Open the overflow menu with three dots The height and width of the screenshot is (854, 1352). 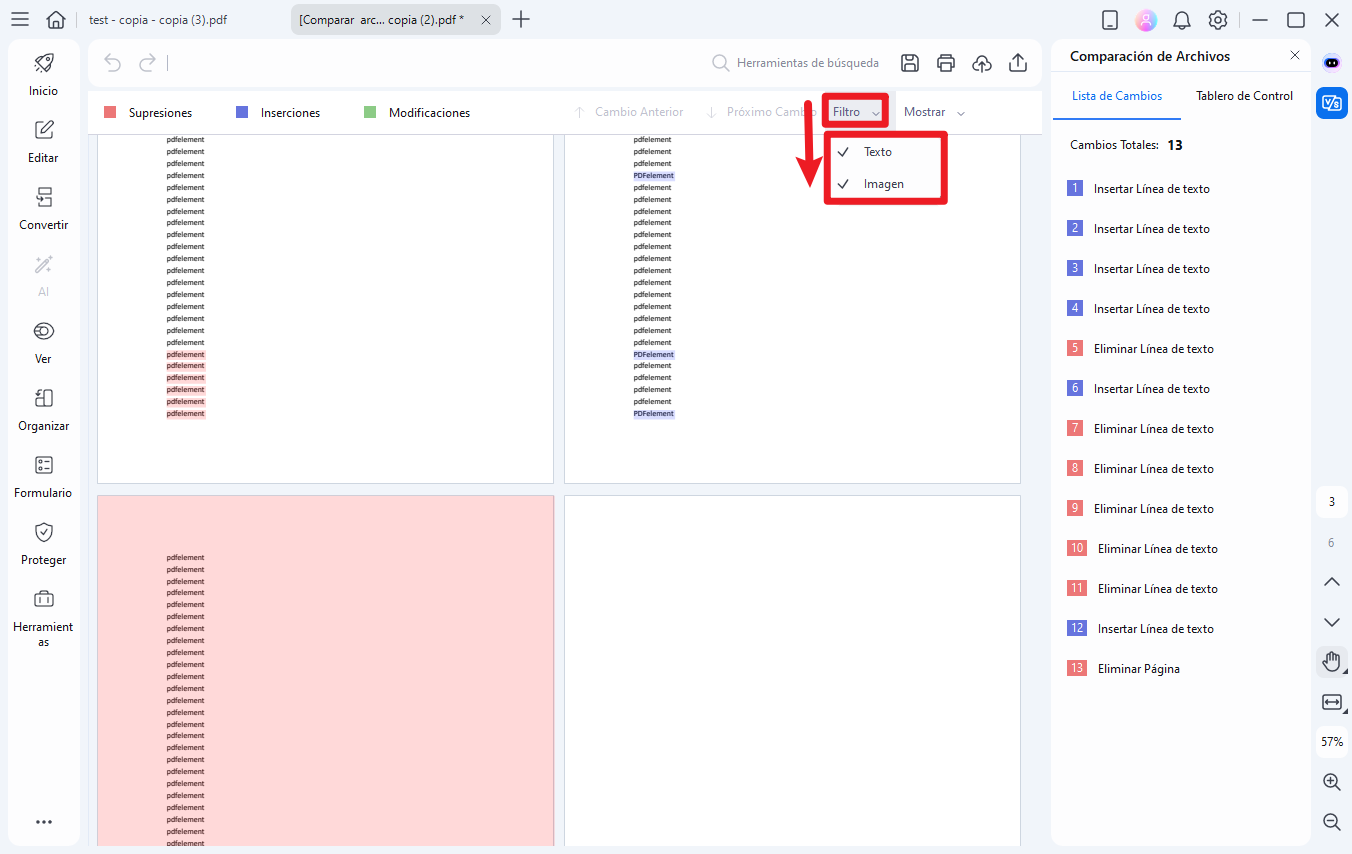tap(43, 821)
